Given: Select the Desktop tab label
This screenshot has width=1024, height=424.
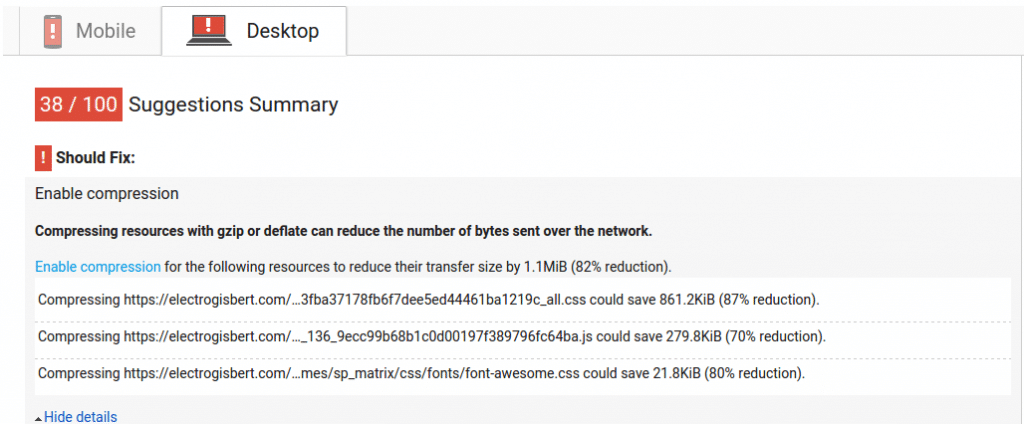Looking at the screenshot, I should point(283,31).
